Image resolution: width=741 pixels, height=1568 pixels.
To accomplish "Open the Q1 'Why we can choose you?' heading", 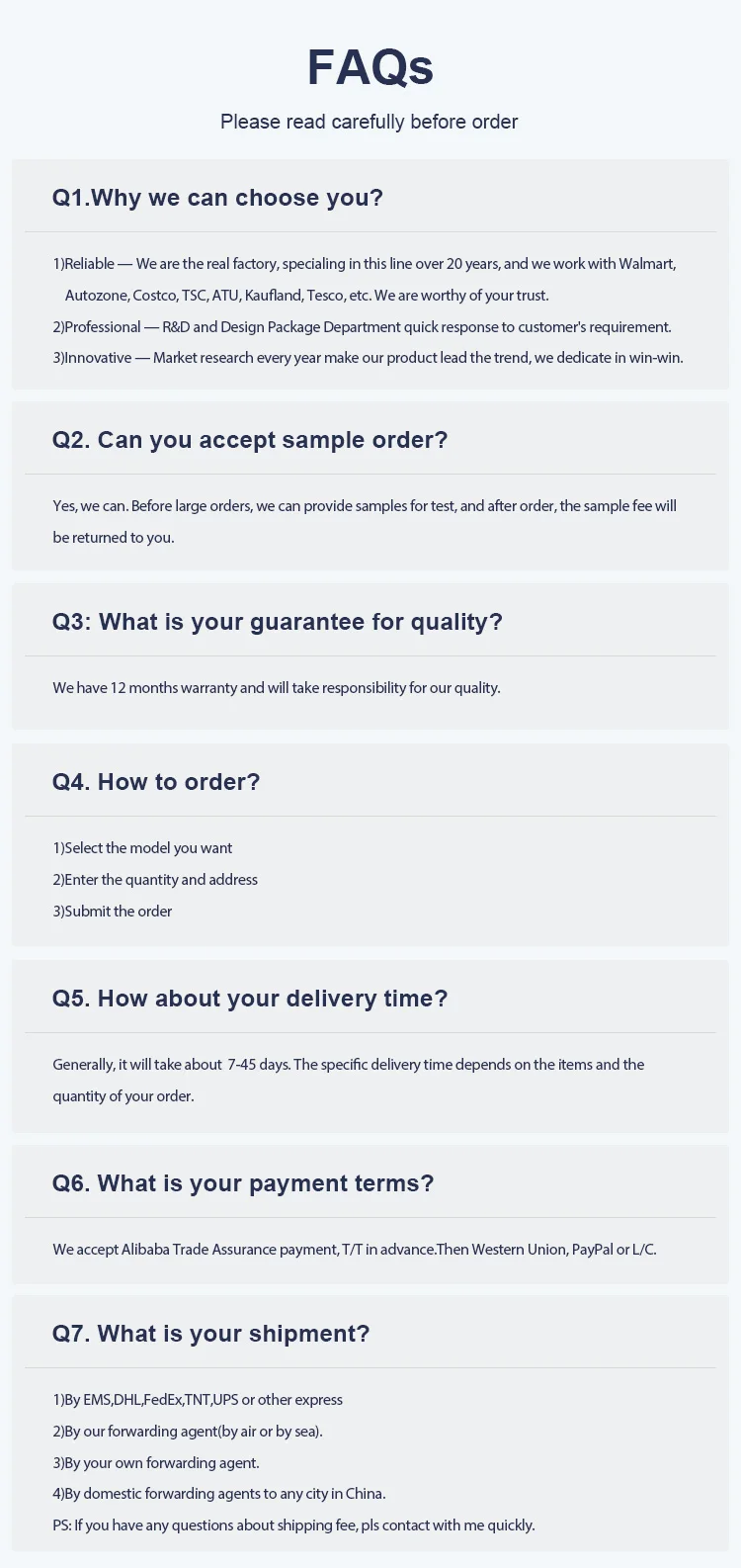I will [217, 198].
